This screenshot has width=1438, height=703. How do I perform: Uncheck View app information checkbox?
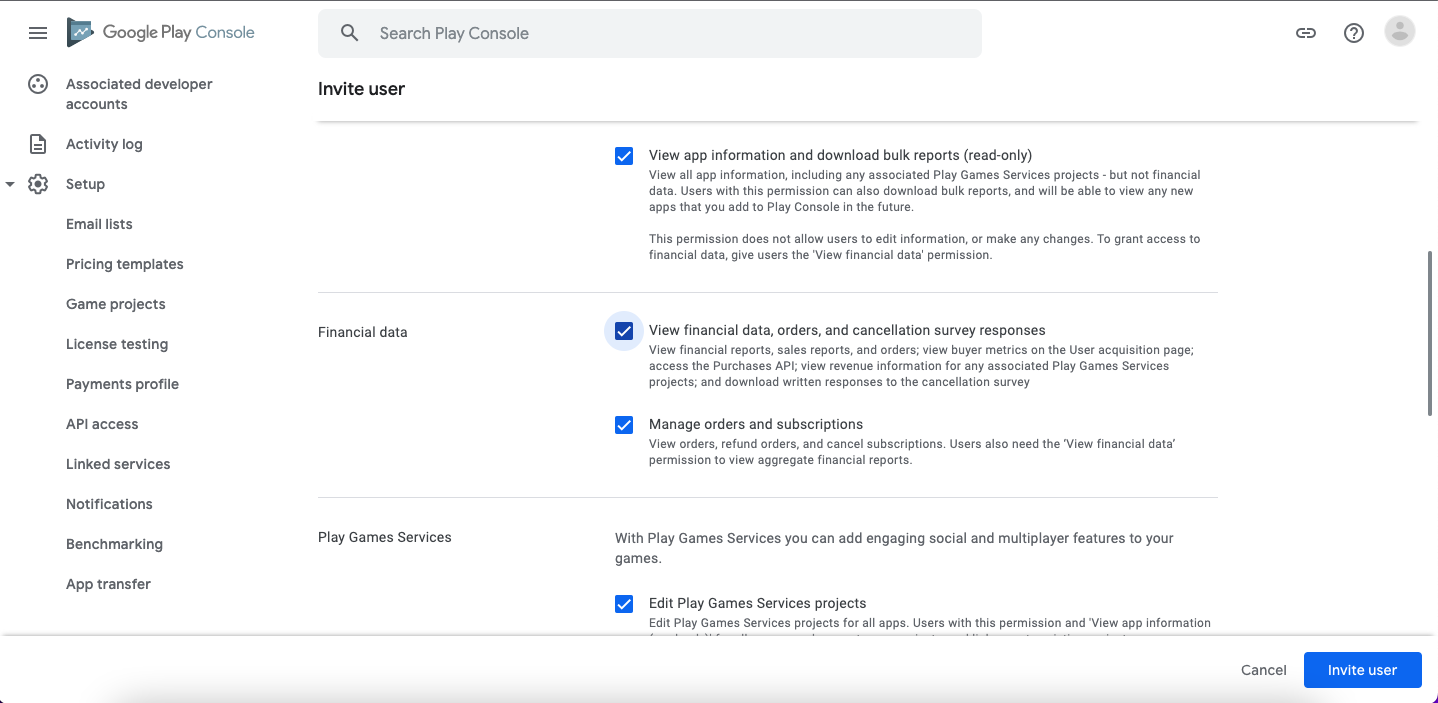[x=624, y=156]
